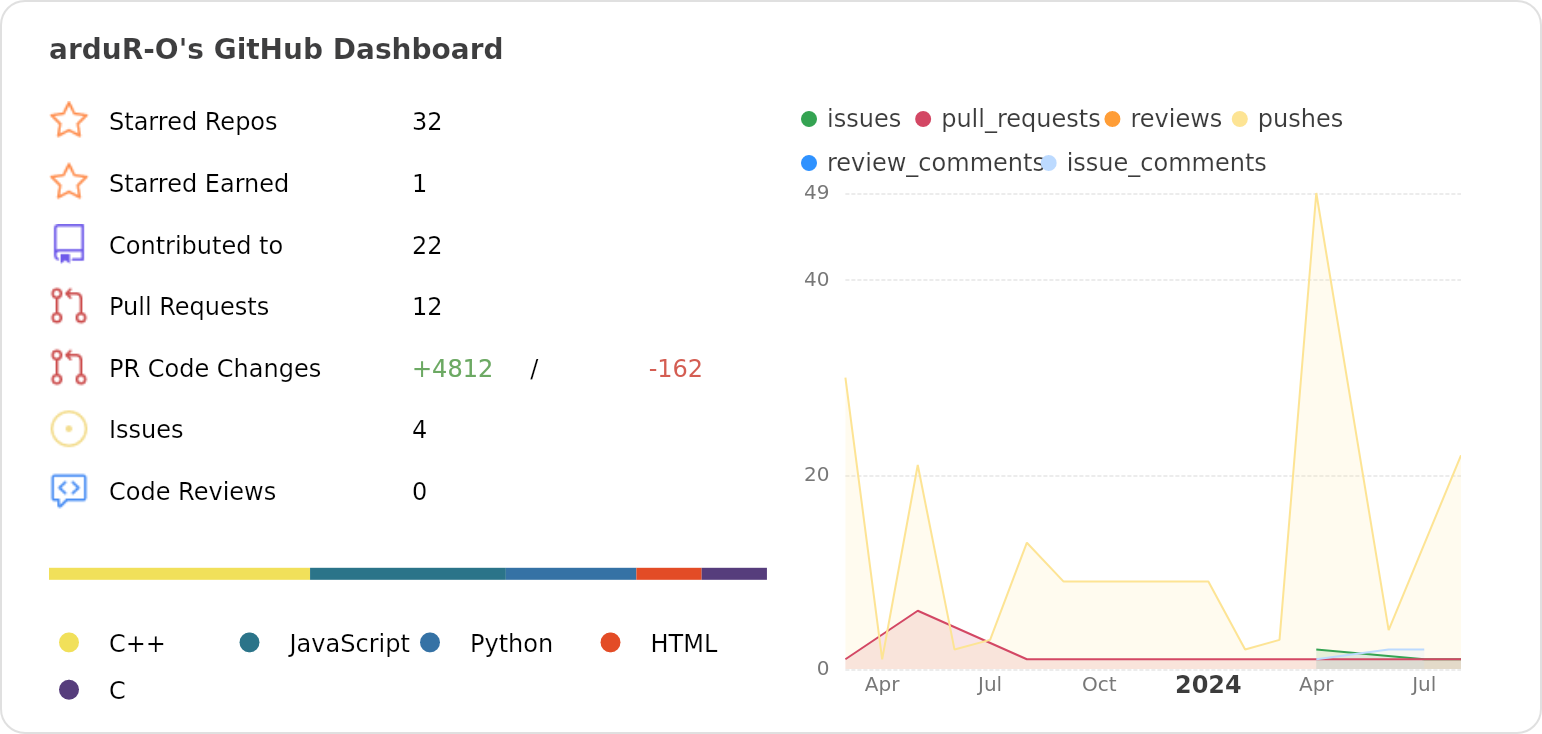The image size is (1542, 734).
Task: Click the 40 value on chart y-axis
Action: point(817,280)
